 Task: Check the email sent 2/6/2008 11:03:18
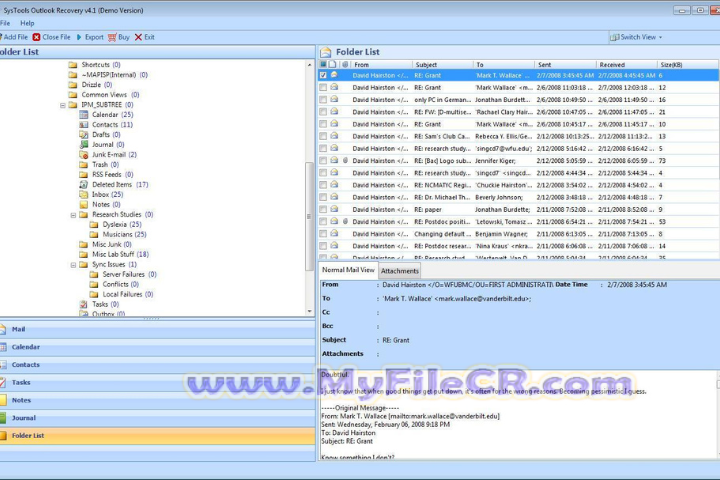click(x=323, y=87)
